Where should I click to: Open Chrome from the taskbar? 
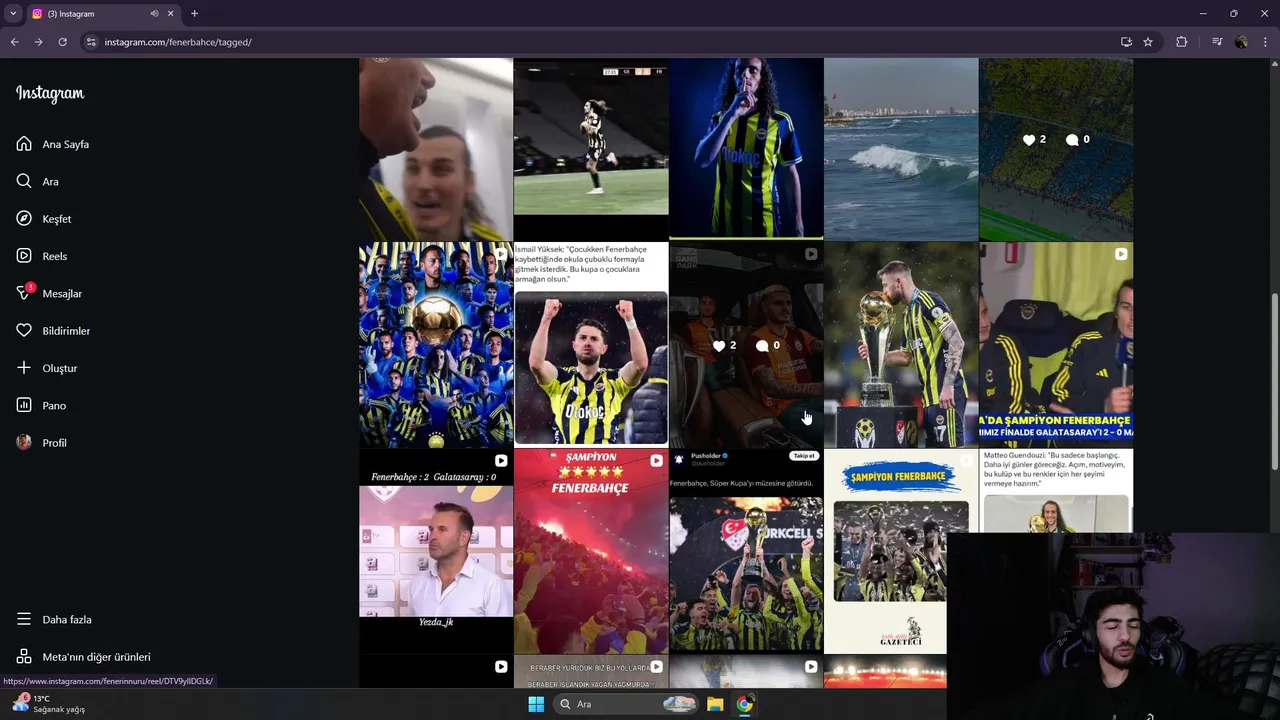(x=744, y=704)
